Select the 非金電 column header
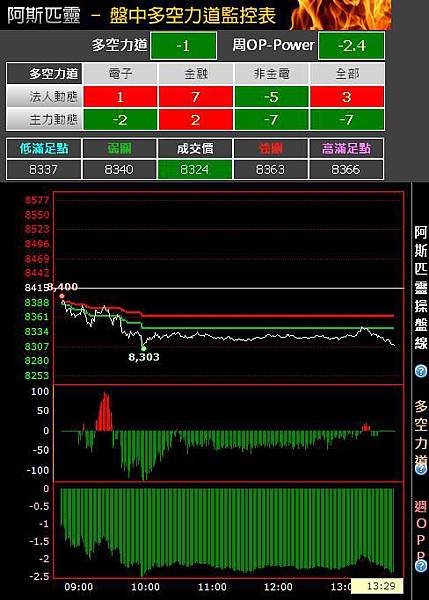This screenshot has width=429, height=600. tap(271, 73)
